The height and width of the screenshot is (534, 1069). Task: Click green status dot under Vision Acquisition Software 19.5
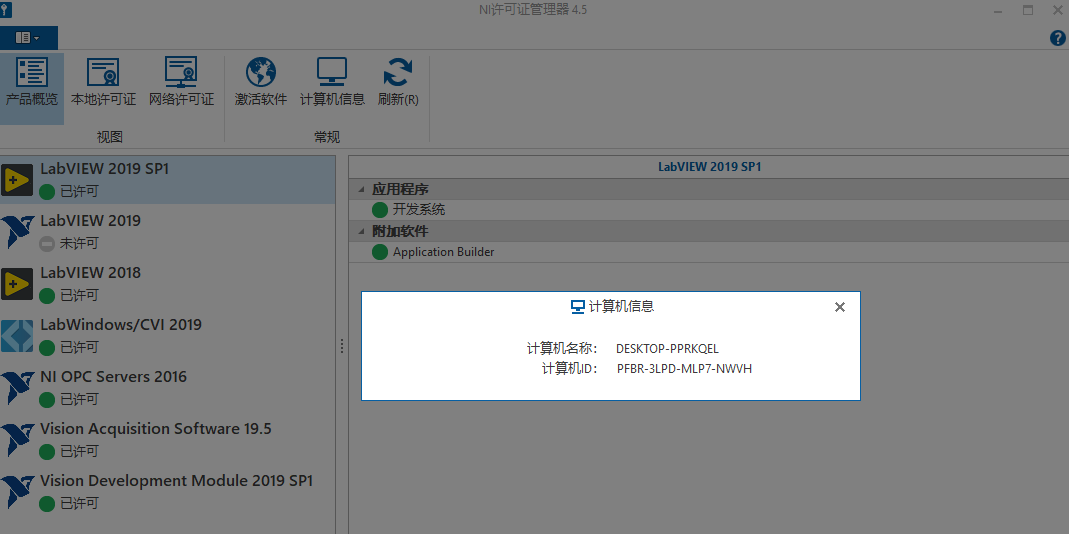tap(47, 451)
